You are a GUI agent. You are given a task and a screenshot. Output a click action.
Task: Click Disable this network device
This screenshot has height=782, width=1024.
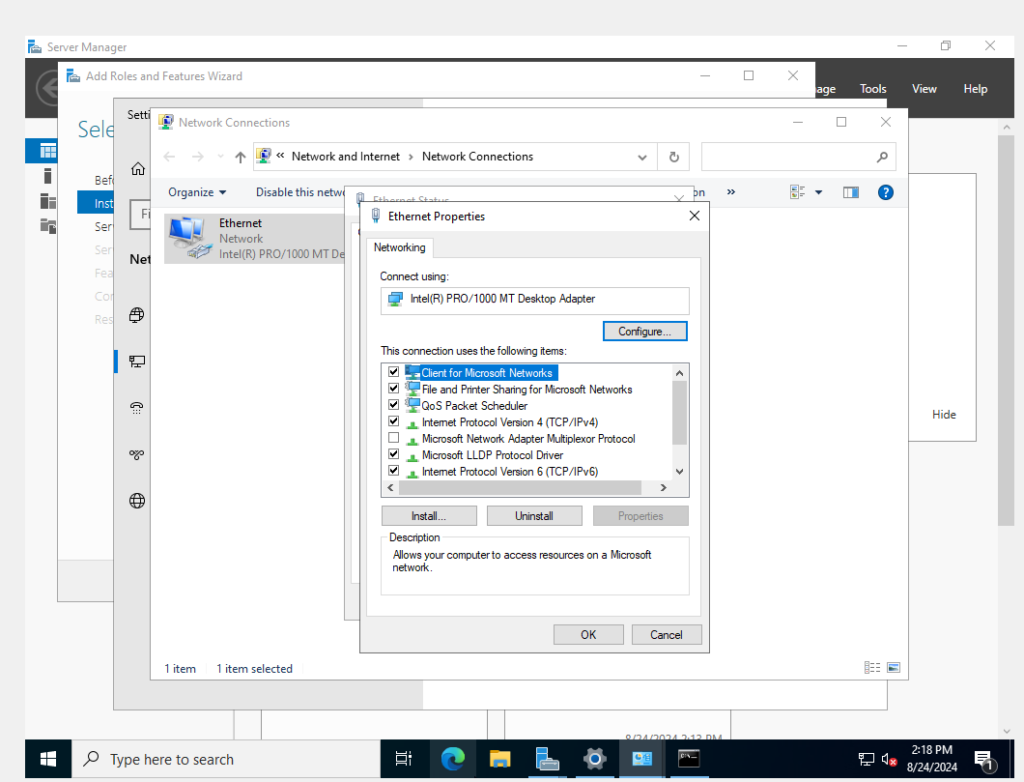click(300, 192)
